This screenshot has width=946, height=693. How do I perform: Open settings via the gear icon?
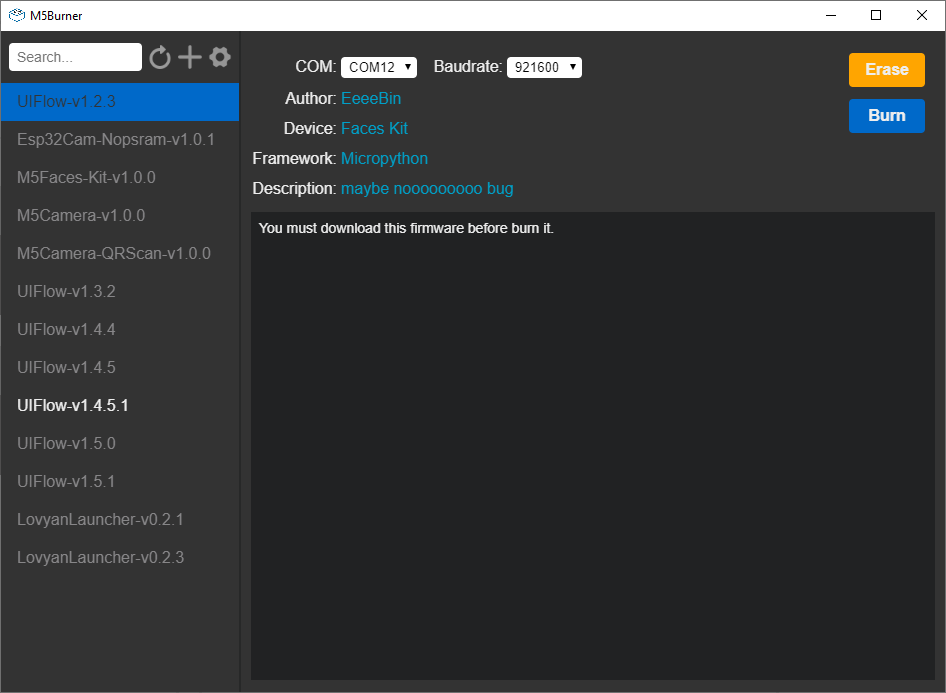220,57
